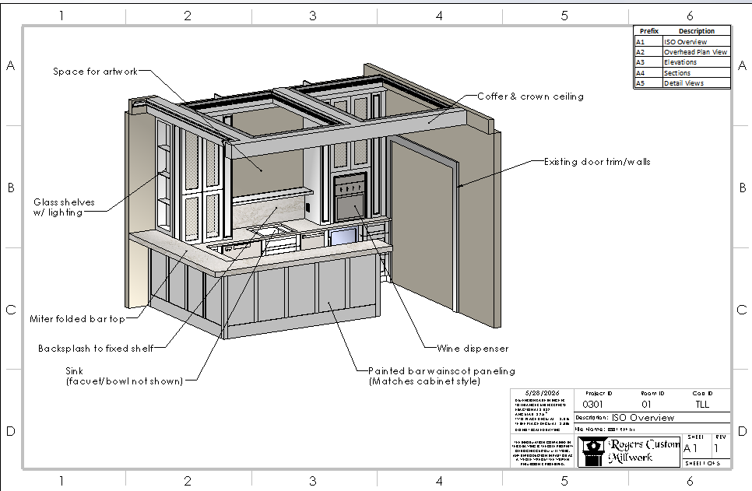Click the 'Sections' table cell
The height and width of the screenshot is (491, 752).
click(x=696, y=73)
